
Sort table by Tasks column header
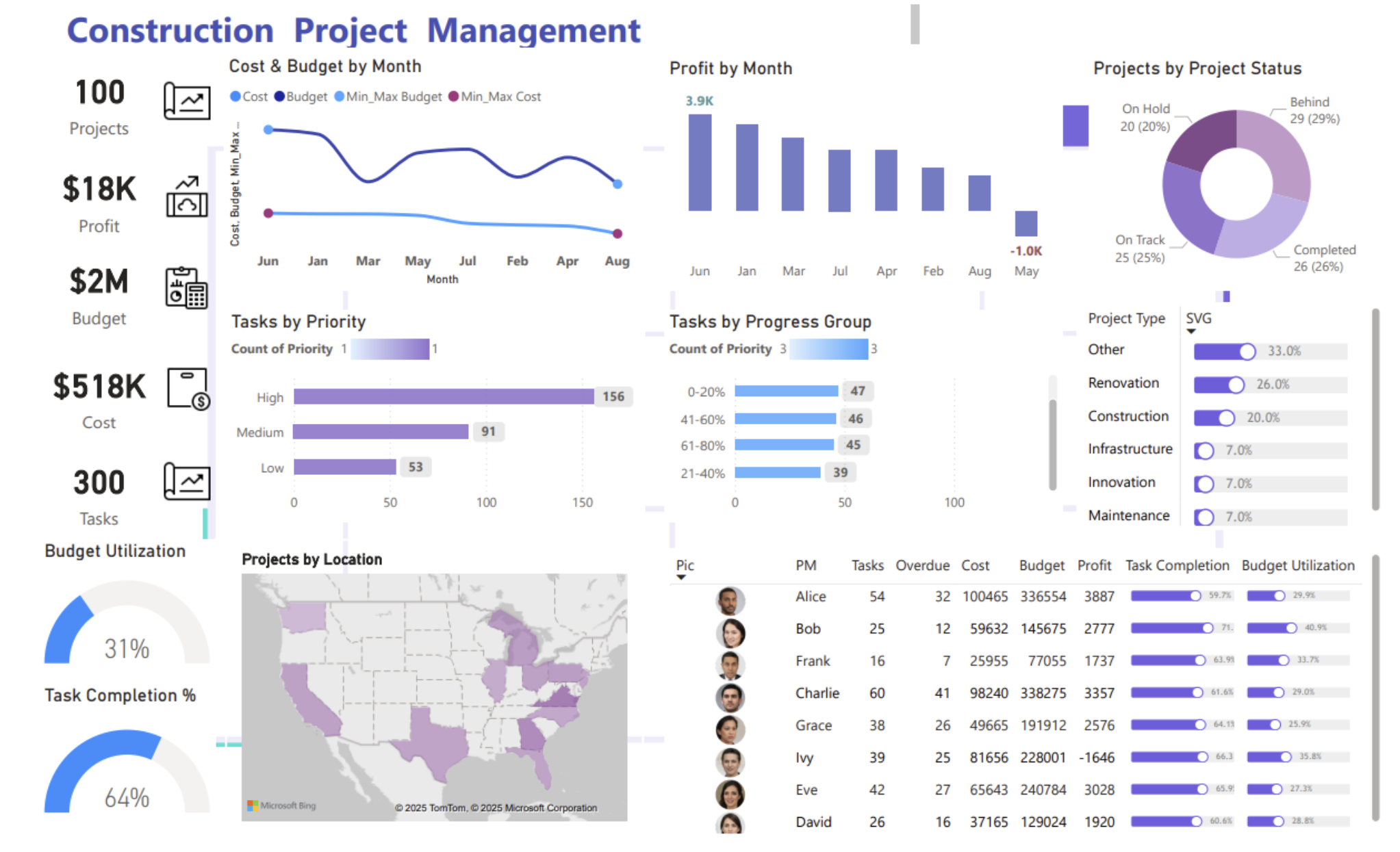tap(867, 565)
